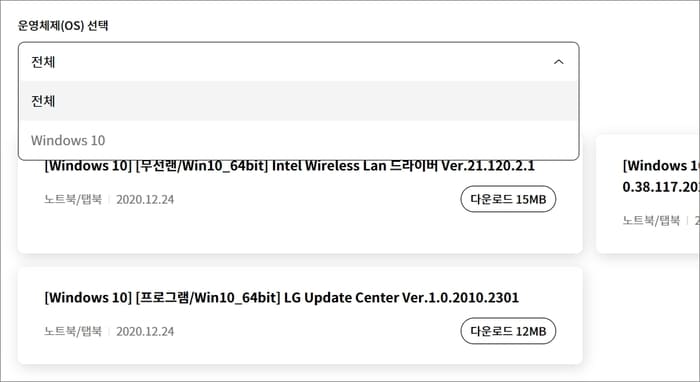Click the [Windows 10] prefix of LG Update Center

[88, 298]
